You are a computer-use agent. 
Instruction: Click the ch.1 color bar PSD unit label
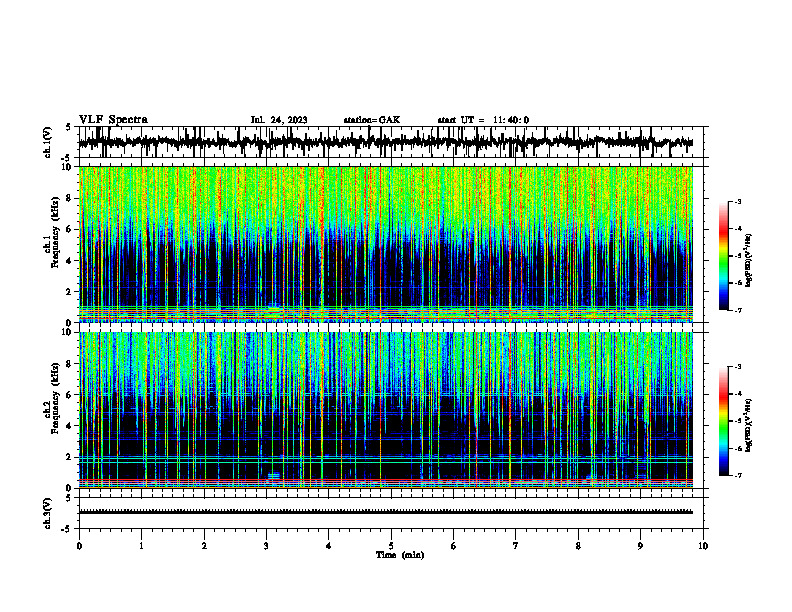[748, 260]
